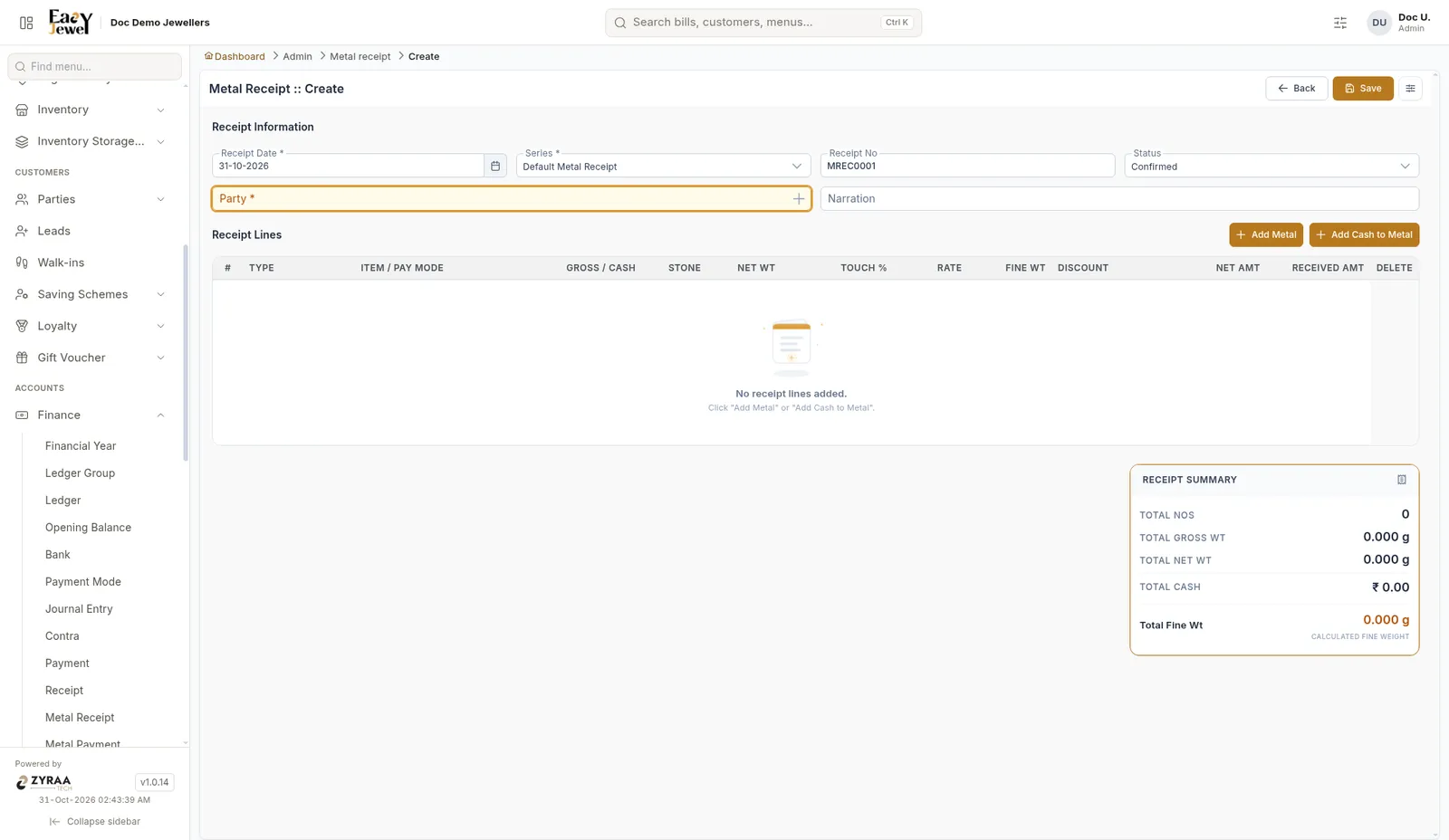Focus the Narration input field
Screen dimensions: 1449x840
(x=1119, y=198)
